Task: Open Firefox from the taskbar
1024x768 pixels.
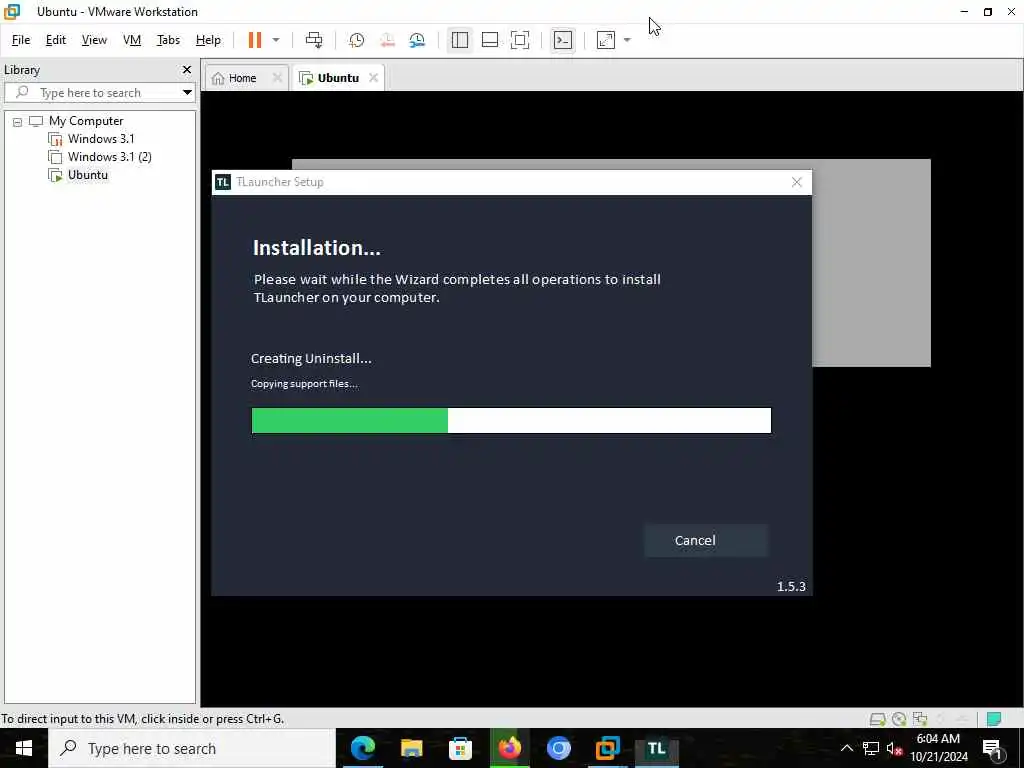Action: point(509,748)
